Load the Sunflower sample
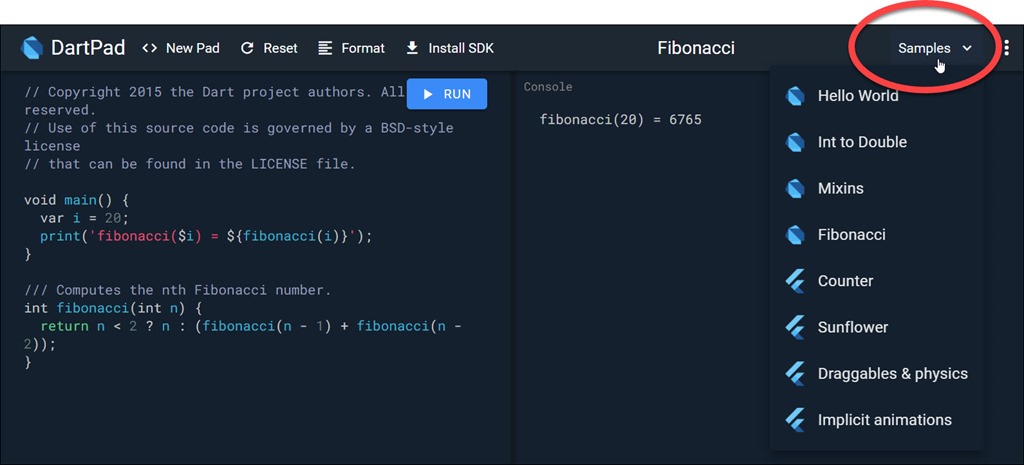 click(x=876, y=328)
